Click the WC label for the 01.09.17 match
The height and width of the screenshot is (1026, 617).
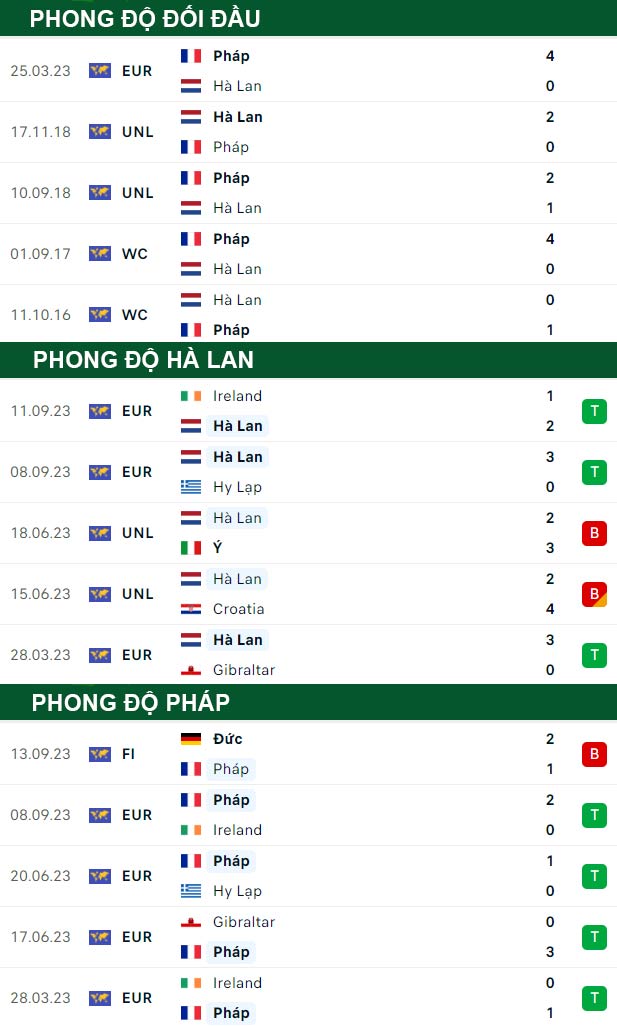click(135, 254)
